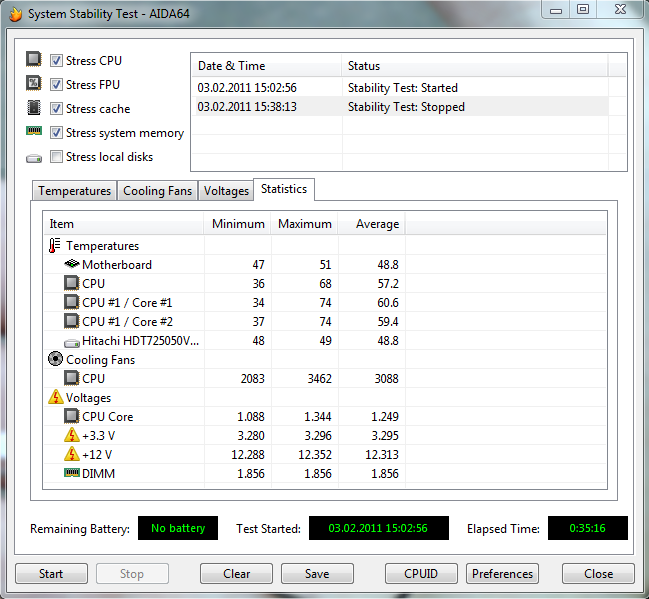
Task: Uncheck the Stress CPU checkbox
Action: (56, 61)
